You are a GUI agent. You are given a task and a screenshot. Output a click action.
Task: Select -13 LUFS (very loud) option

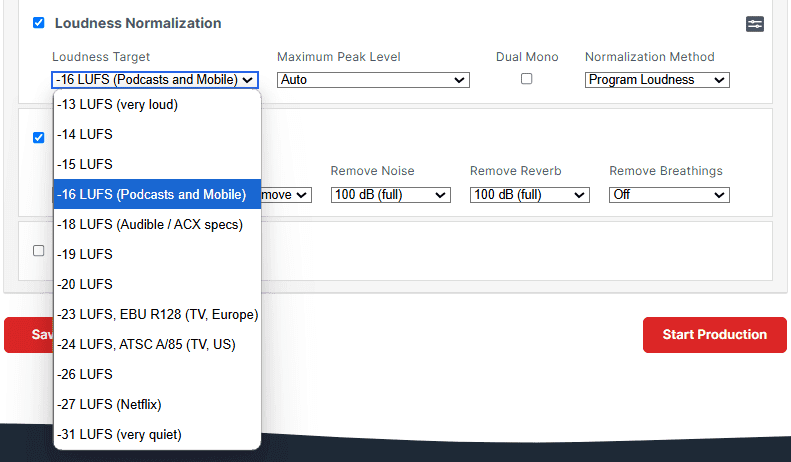[157, 104]
